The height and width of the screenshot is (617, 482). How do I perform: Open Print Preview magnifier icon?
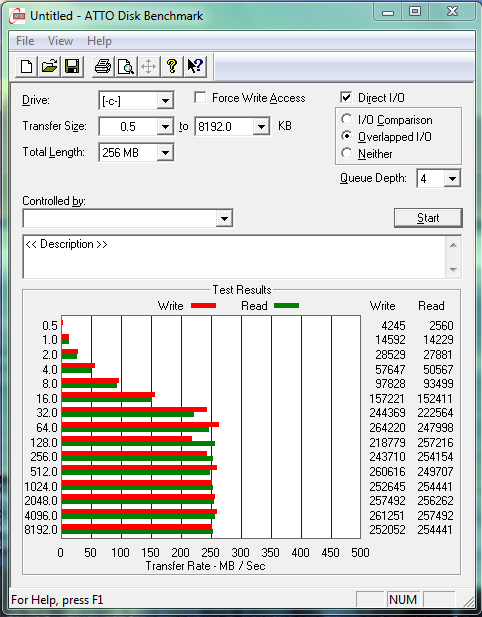(x=126, y=66)
